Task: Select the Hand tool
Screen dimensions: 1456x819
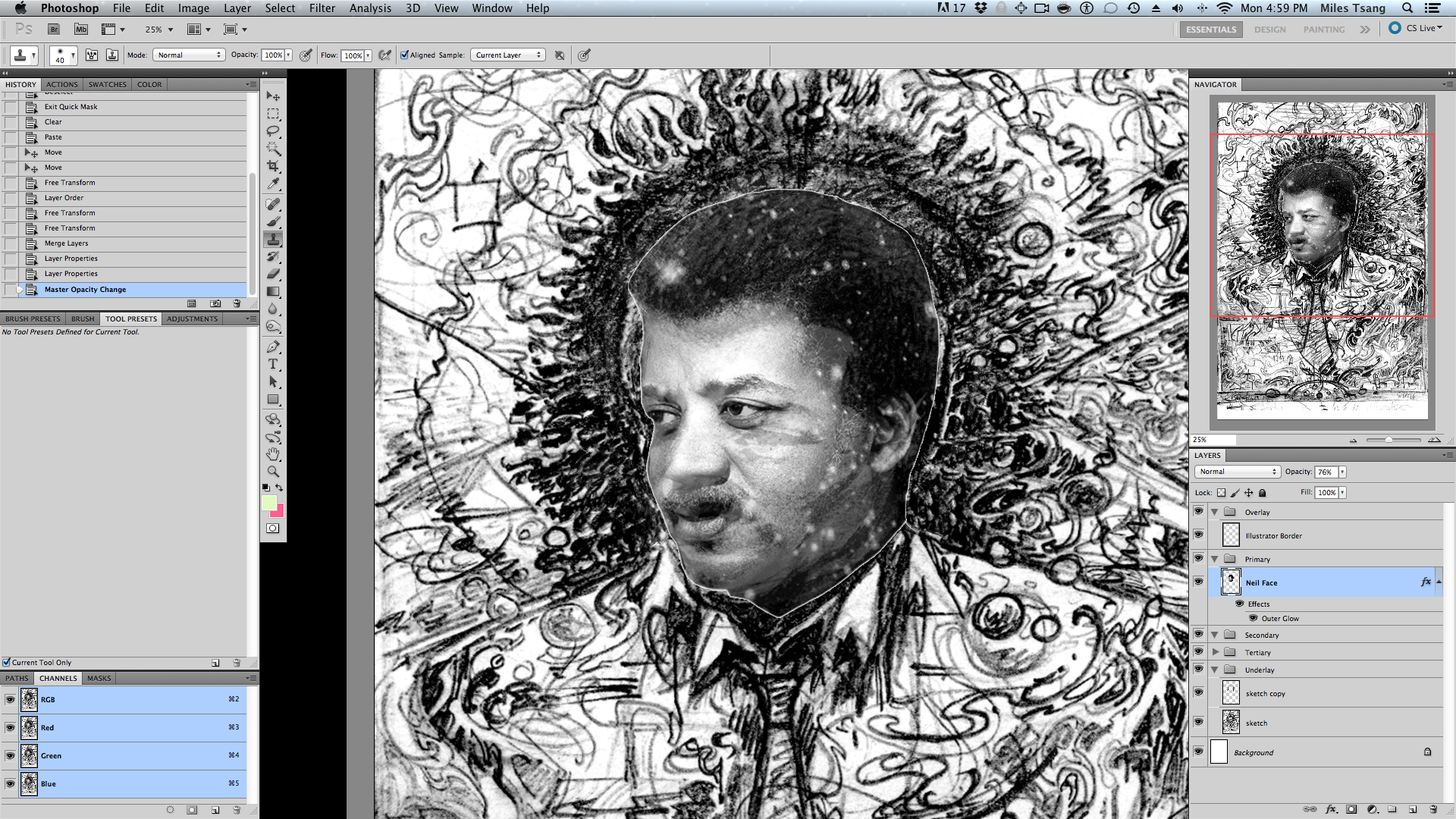Action: pyautogui.click(x=273, y=454)
